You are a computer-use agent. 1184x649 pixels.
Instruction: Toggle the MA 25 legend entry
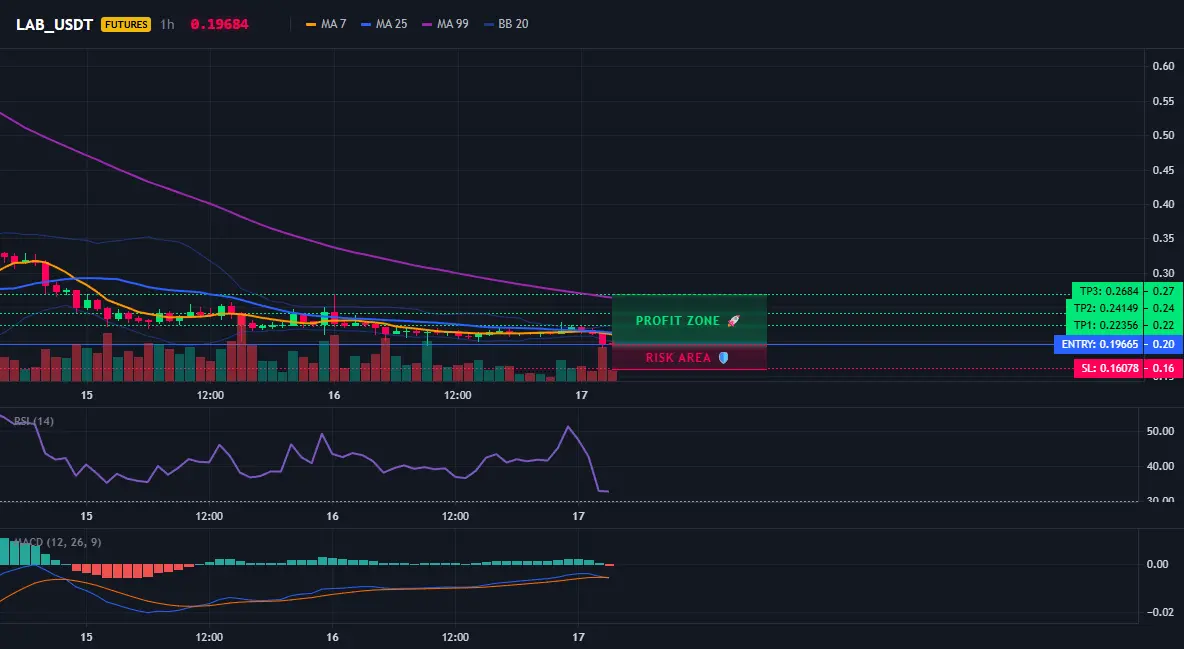click(384, 24)
